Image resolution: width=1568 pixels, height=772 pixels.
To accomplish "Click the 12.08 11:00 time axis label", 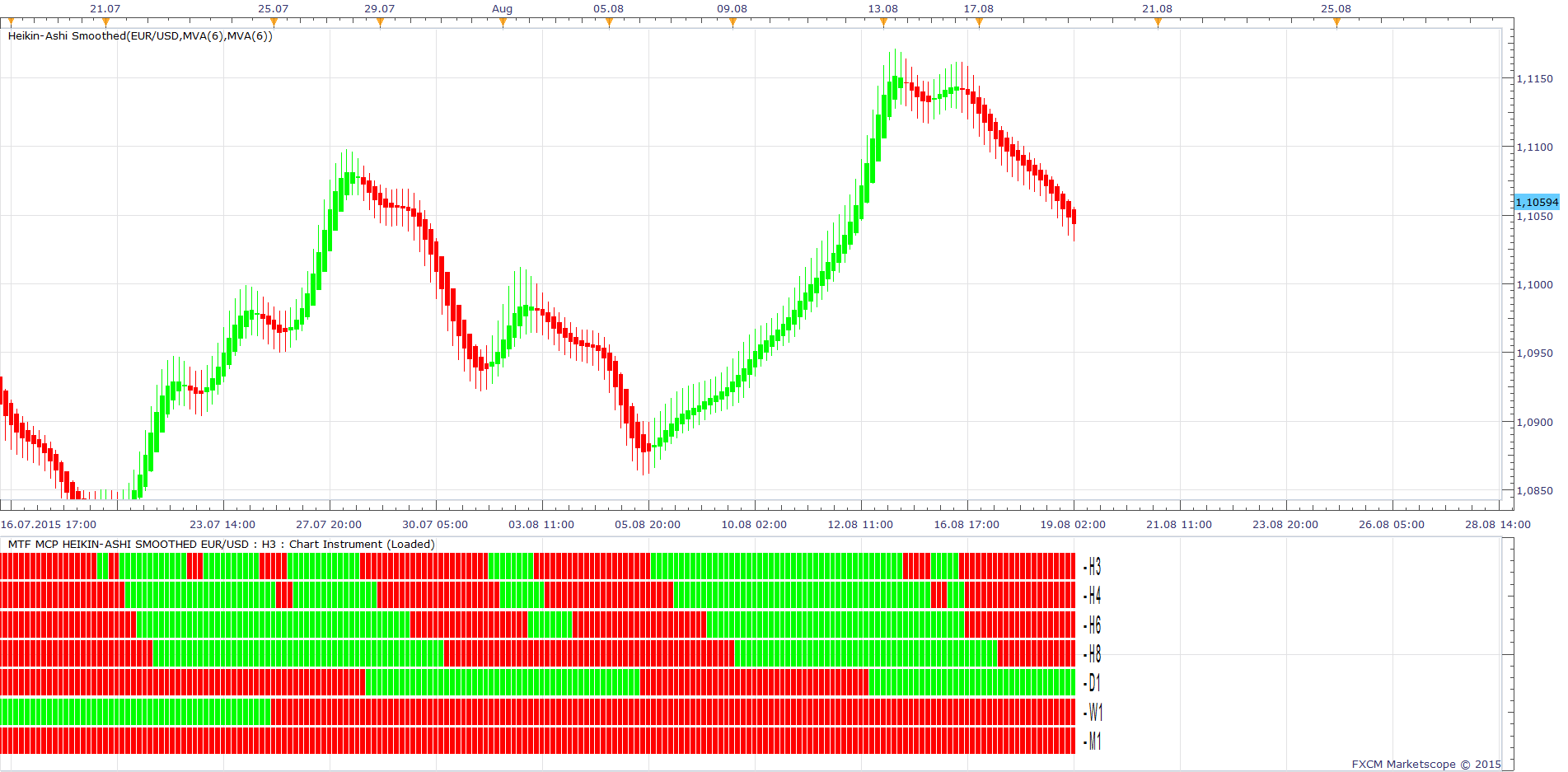I will 860,525.
